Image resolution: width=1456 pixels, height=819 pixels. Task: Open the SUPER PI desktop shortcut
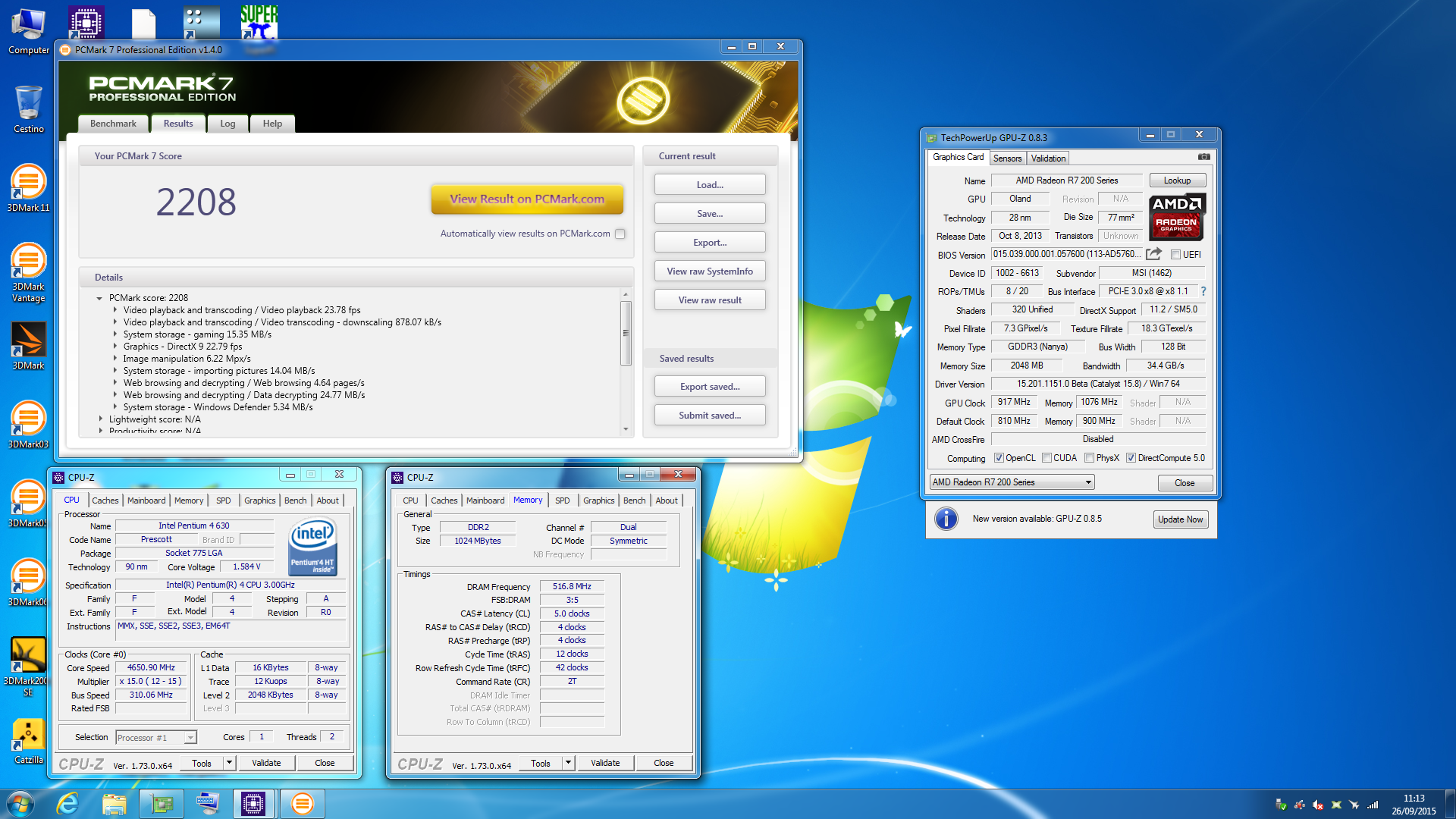tap(259, 23)
